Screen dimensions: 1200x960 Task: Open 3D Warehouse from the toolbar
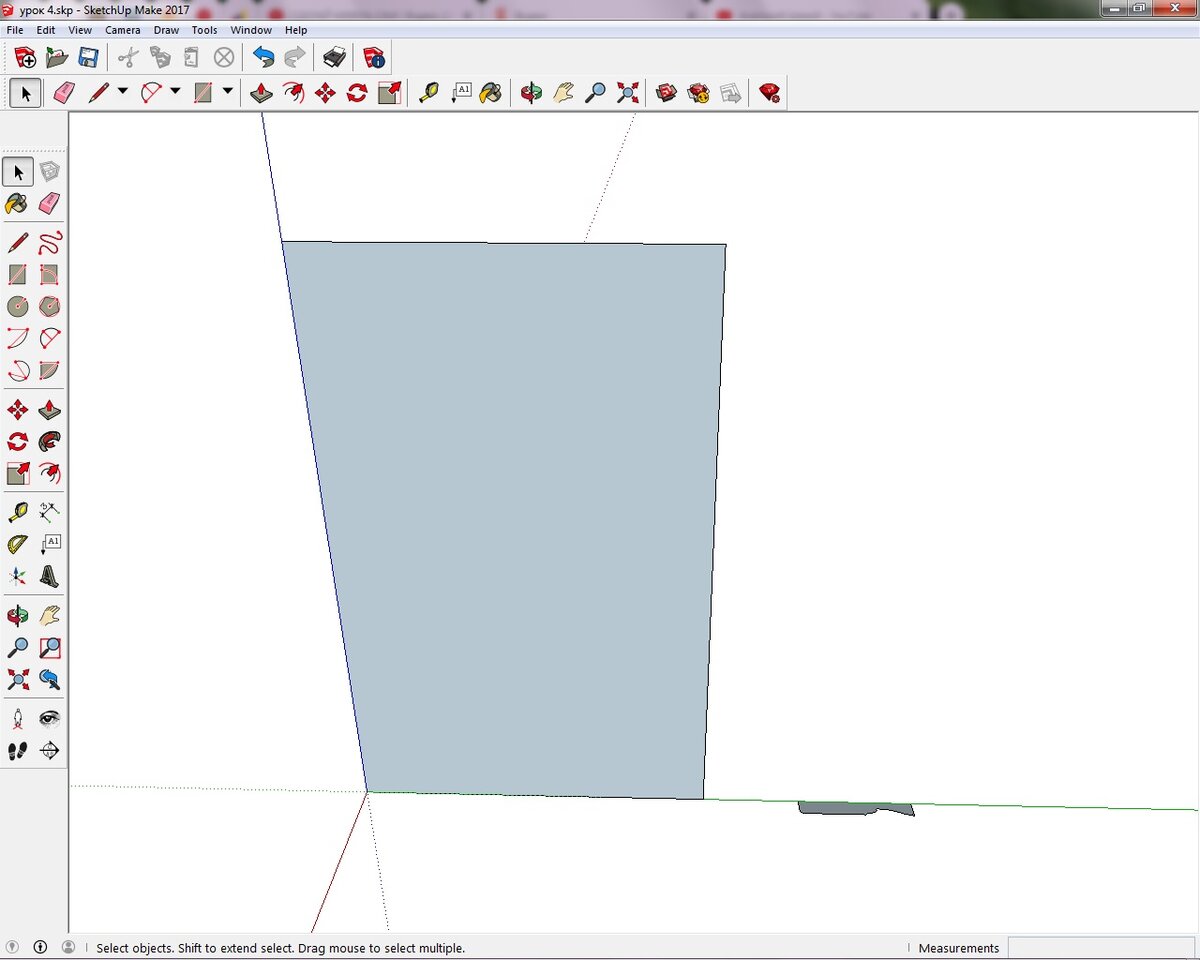coord(667,93)
